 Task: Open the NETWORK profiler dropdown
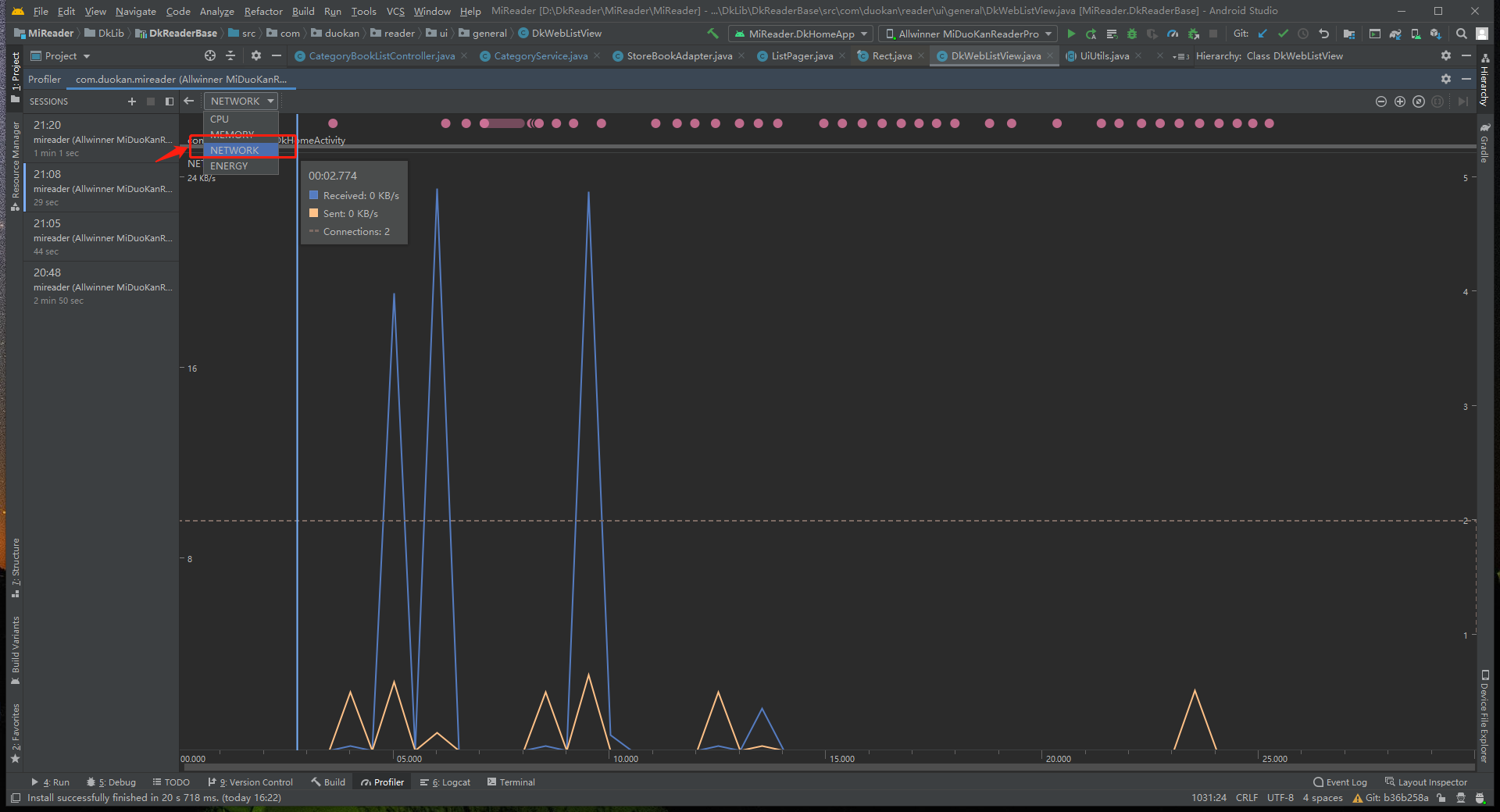[241, 101]
